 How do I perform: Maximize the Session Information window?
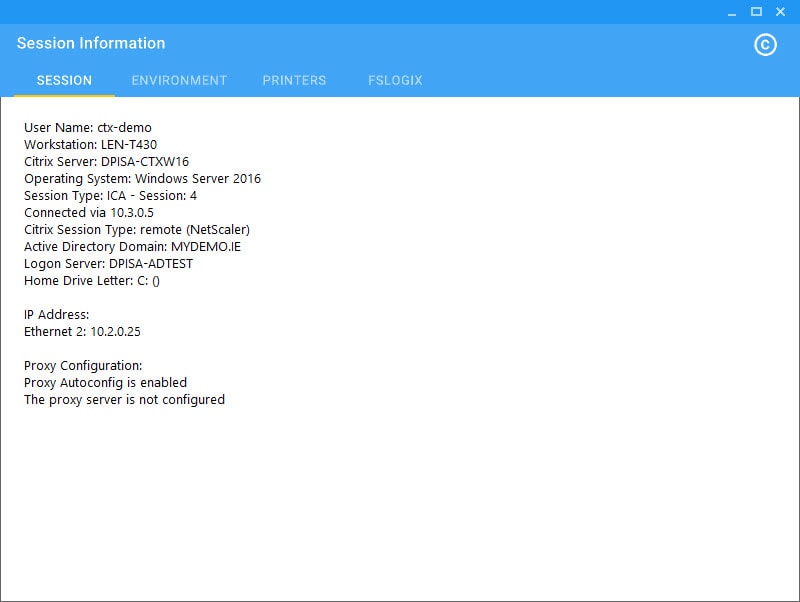(756, 12)
